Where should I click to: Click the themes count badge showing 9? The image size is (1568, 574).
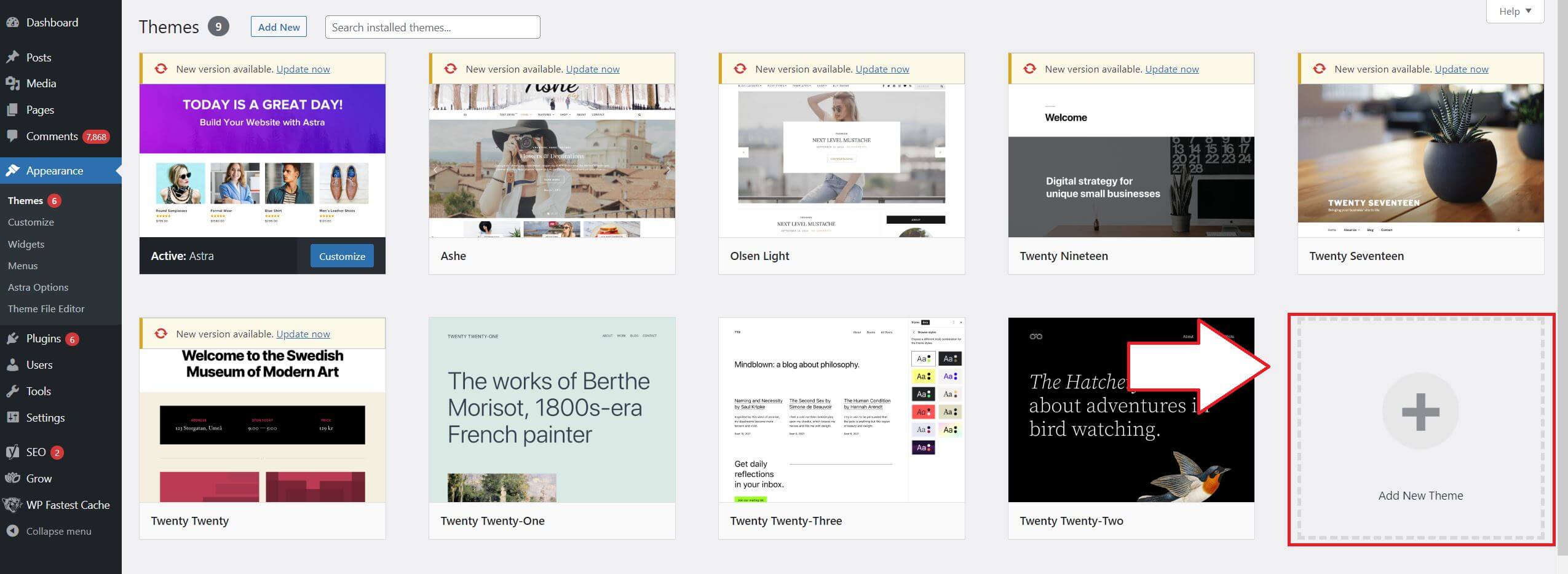coord(218,27)
